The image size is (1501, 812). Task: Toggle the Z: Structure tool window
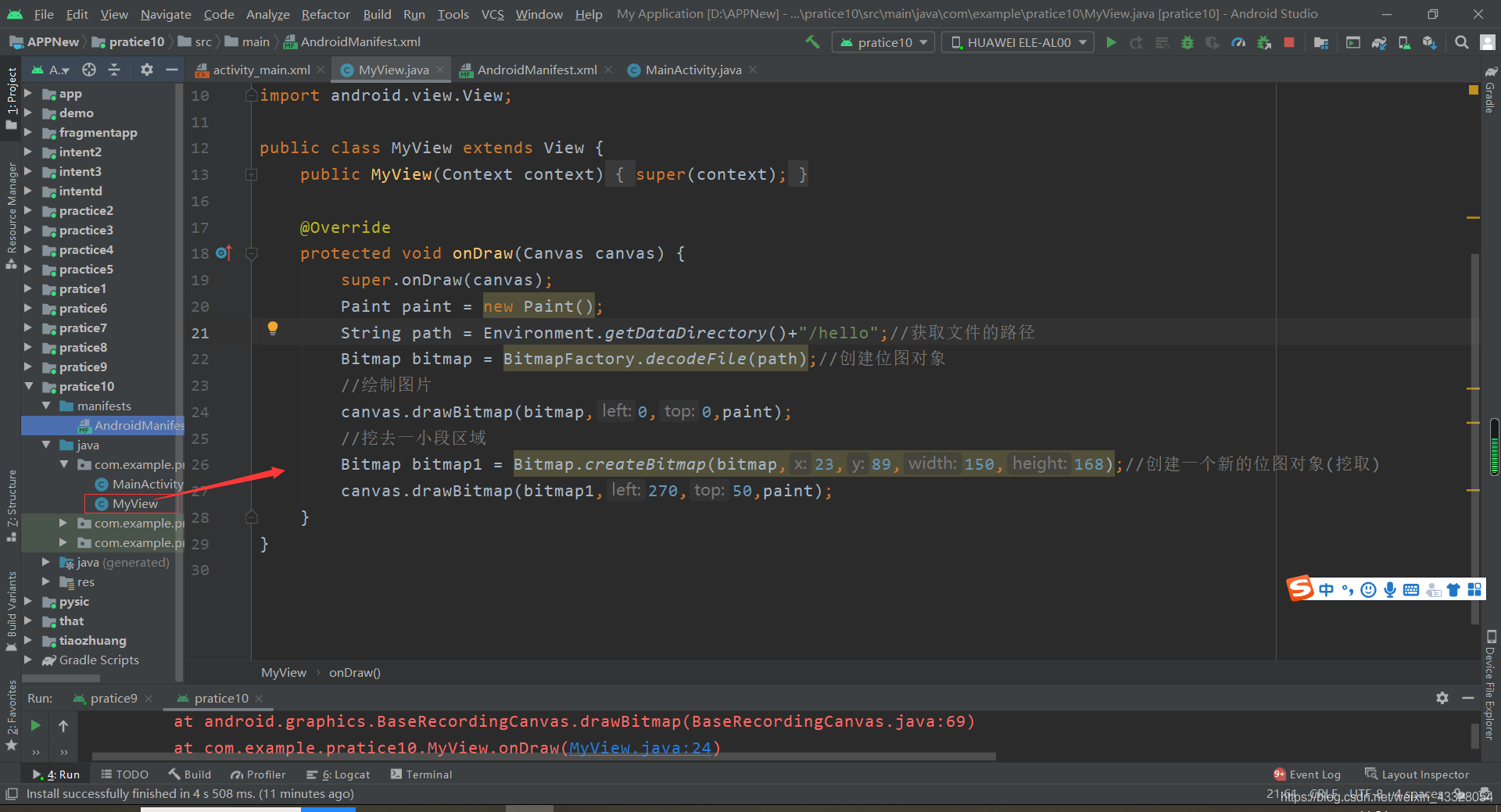11,506
